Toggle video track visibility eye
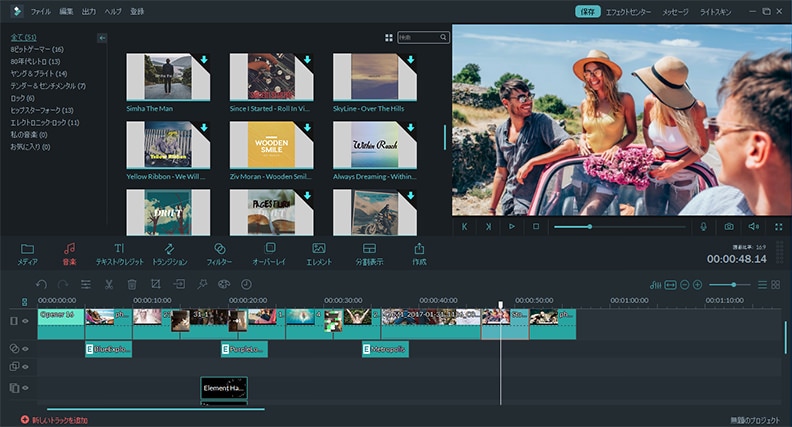Viewport: 792px width, 427px height. 25,321
